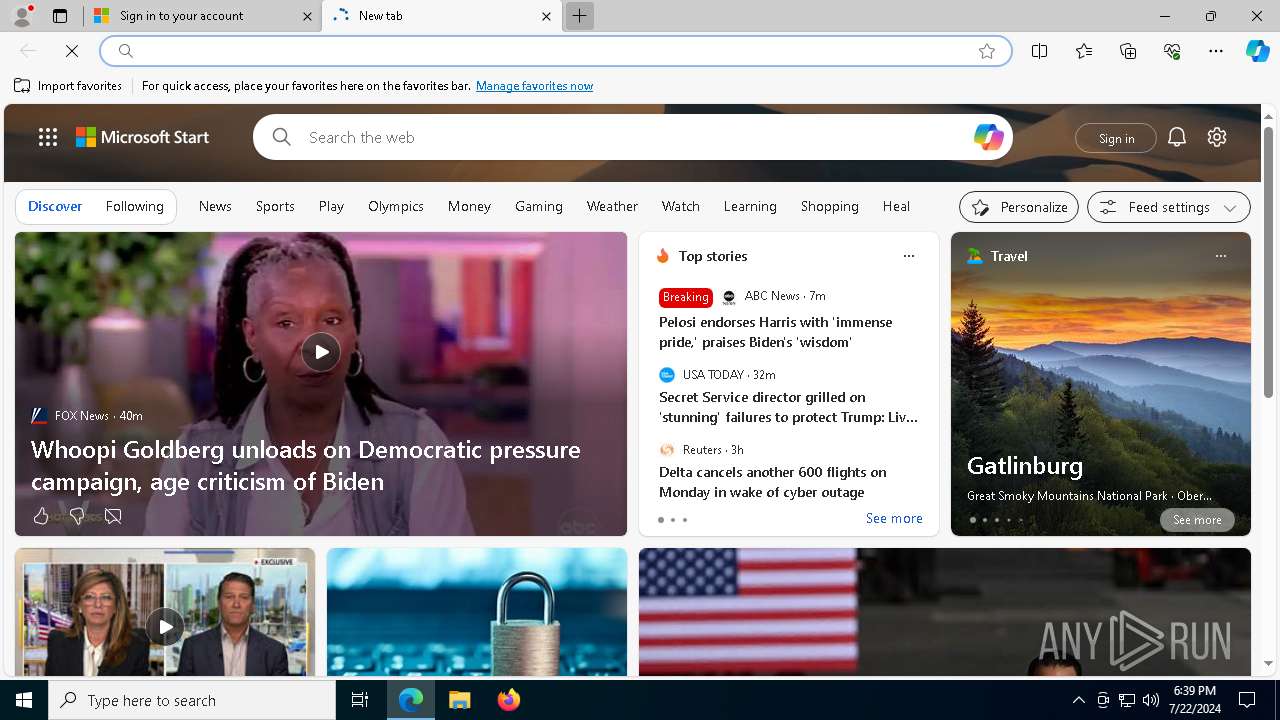
Task: Open Task View on taskbar
Action: [360, 700]
